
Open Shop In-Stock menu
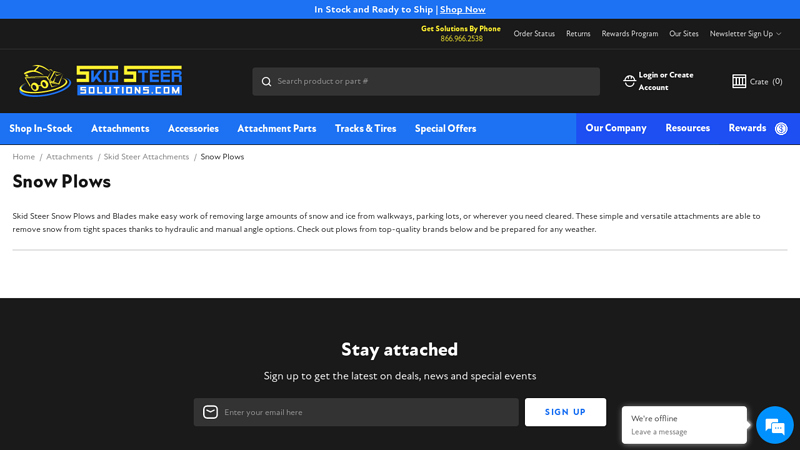(x=41, y=129)
